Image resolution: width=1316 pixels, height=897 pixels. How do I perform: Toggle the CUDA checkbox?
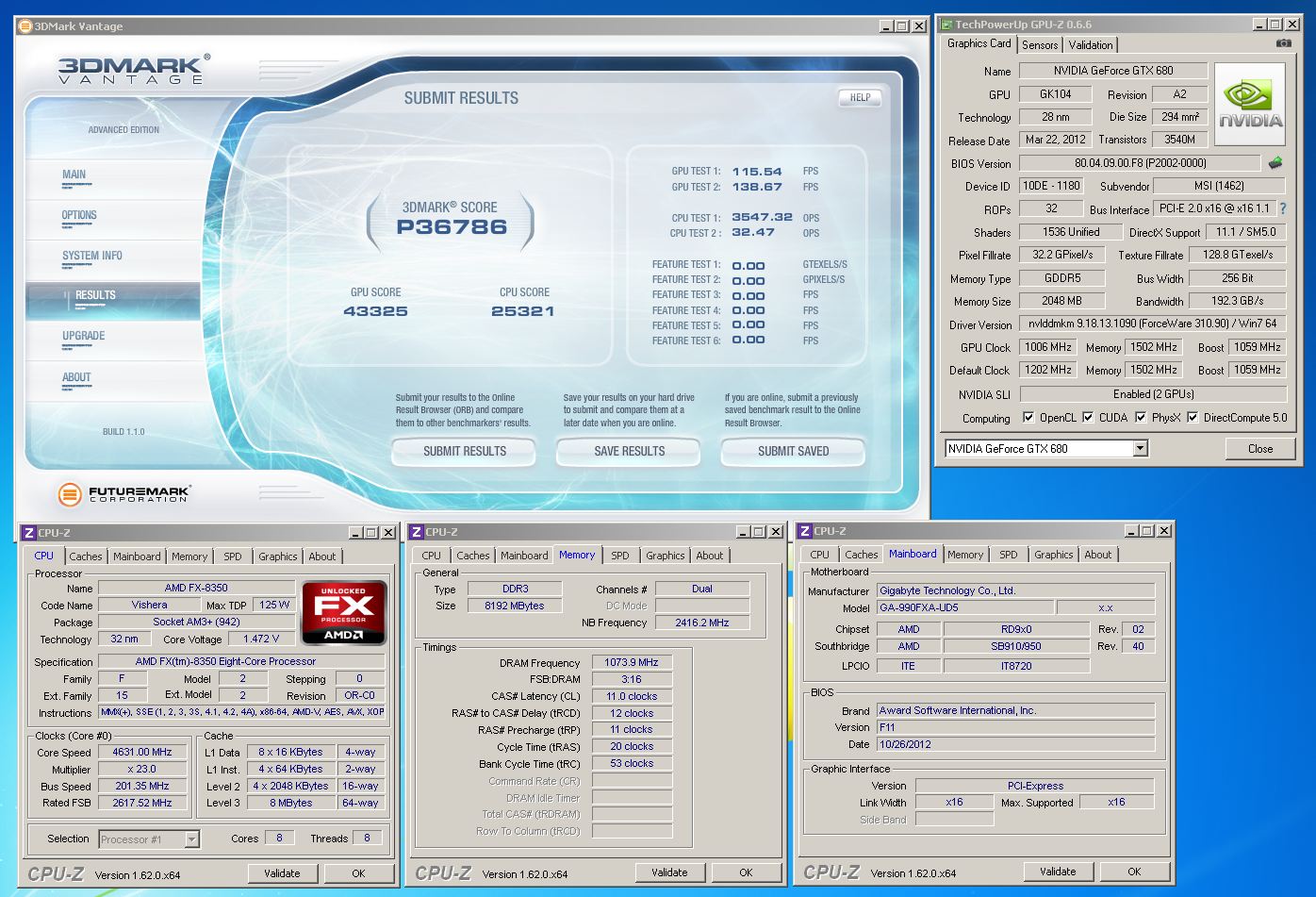pos(1088,418)
